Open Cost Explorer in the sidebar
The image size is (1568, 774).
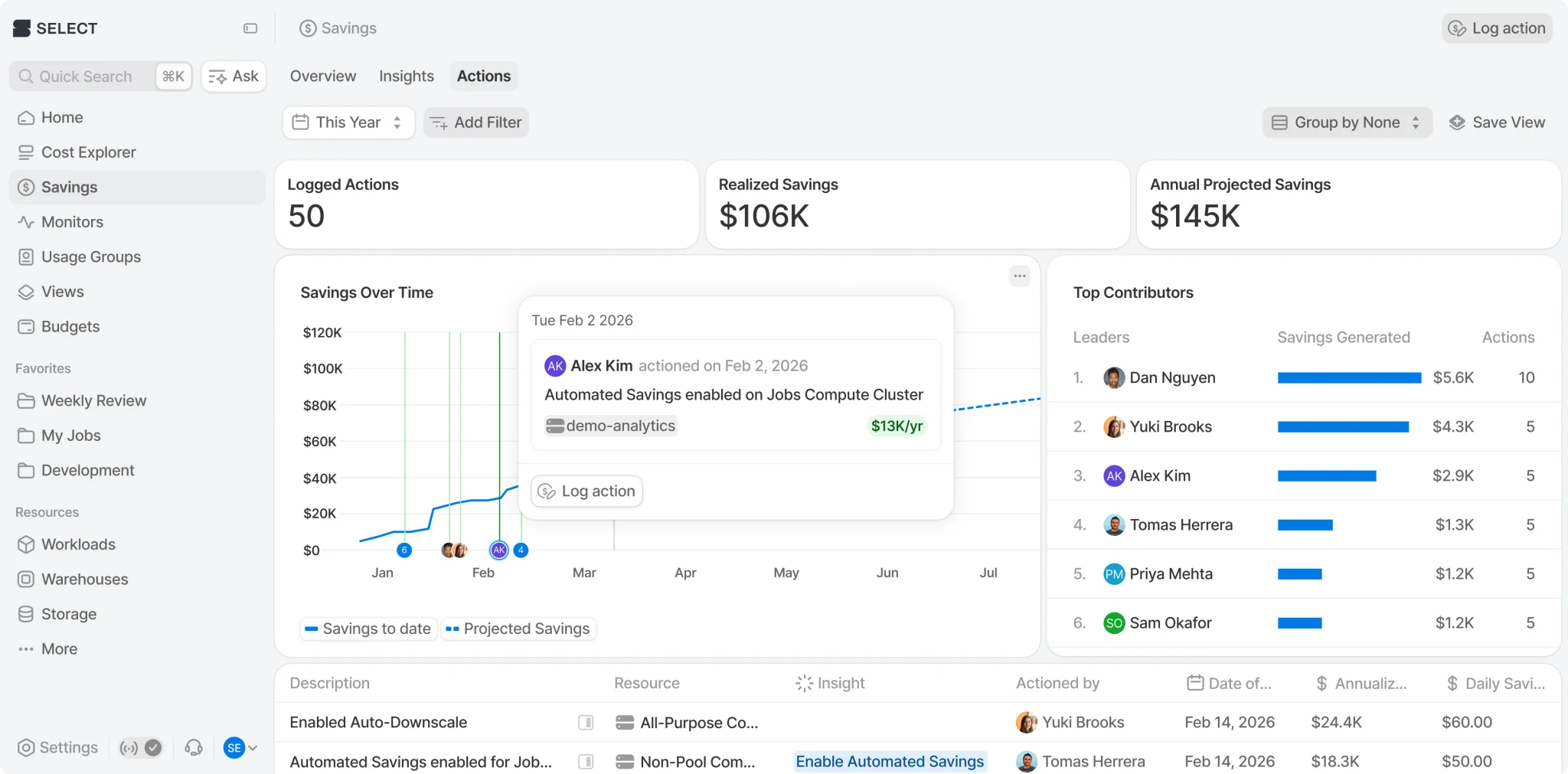coord(137,152)
